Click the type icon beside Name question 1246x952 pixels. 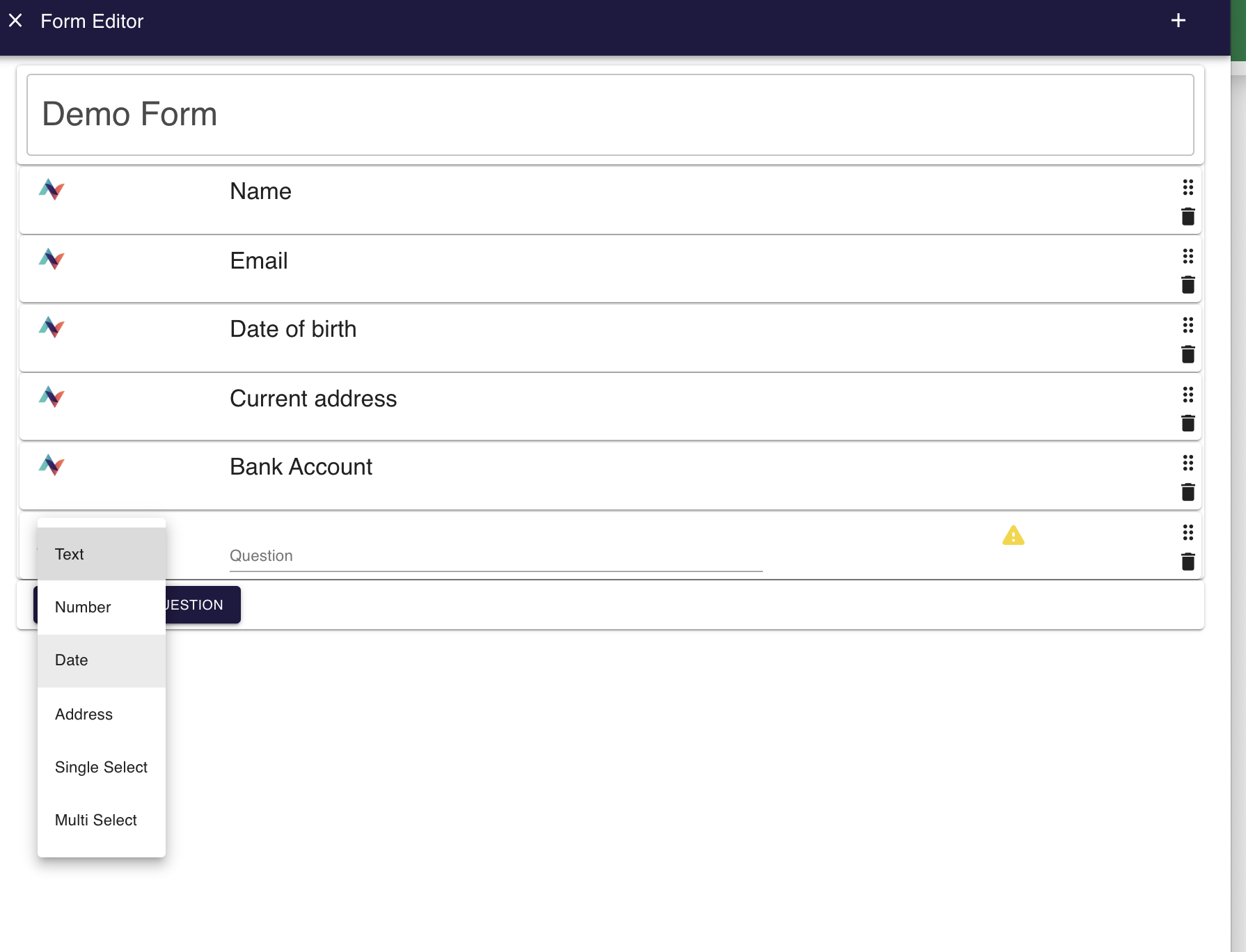pyautogui.click(x=52, y=189)
